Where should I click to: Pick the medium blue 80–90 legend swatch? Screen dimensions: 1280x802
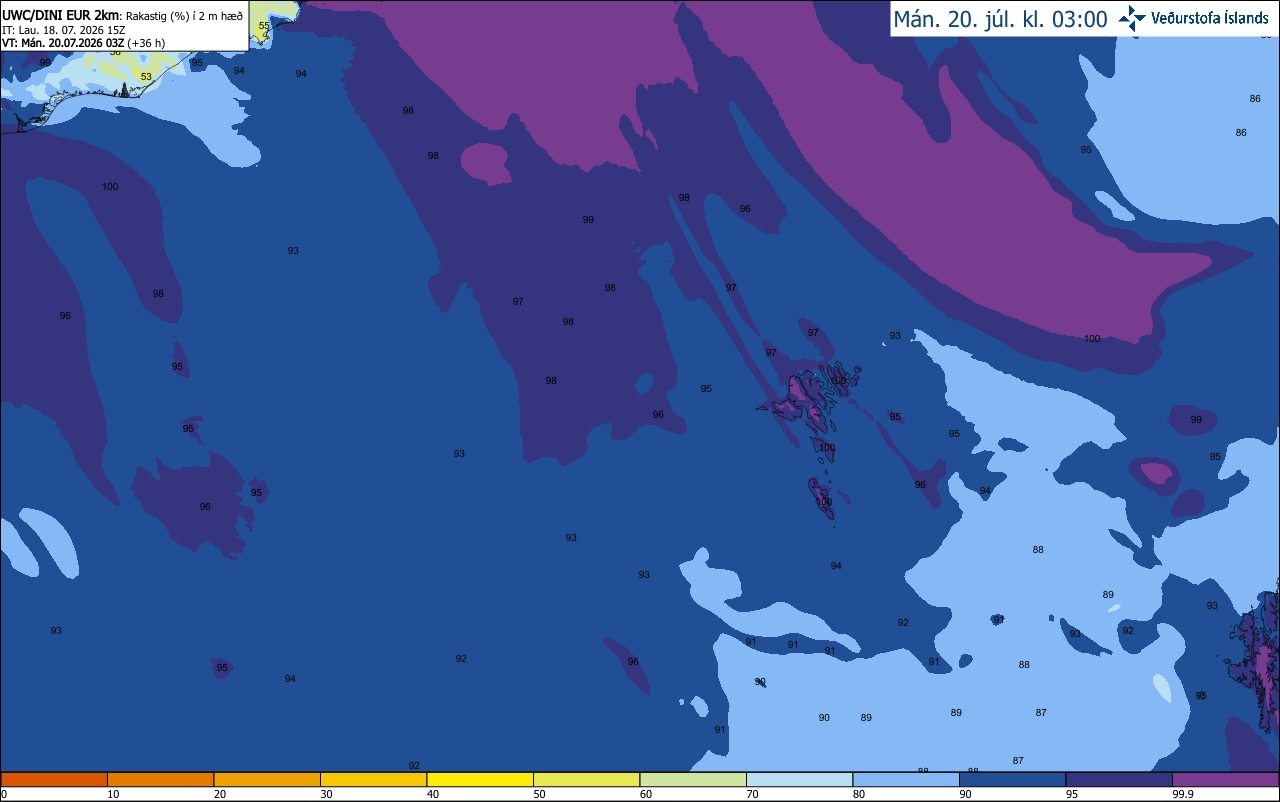pos(905,779)
